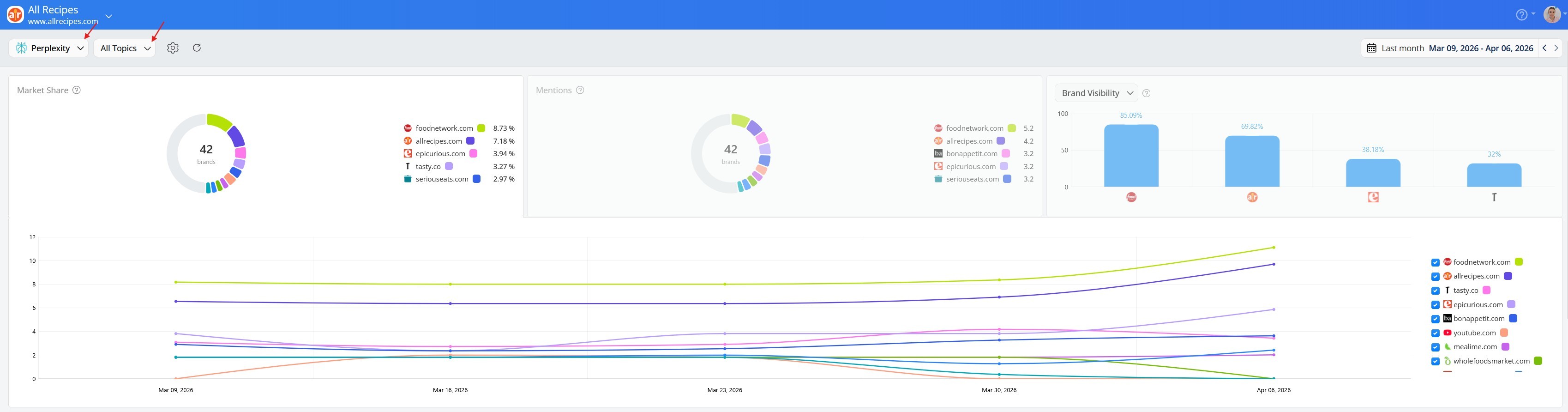The height and width of the screenshot is (412, 1568).
Task: Click the allrecipes.com purple swatch in Market Share
Action: click(470, 141)
